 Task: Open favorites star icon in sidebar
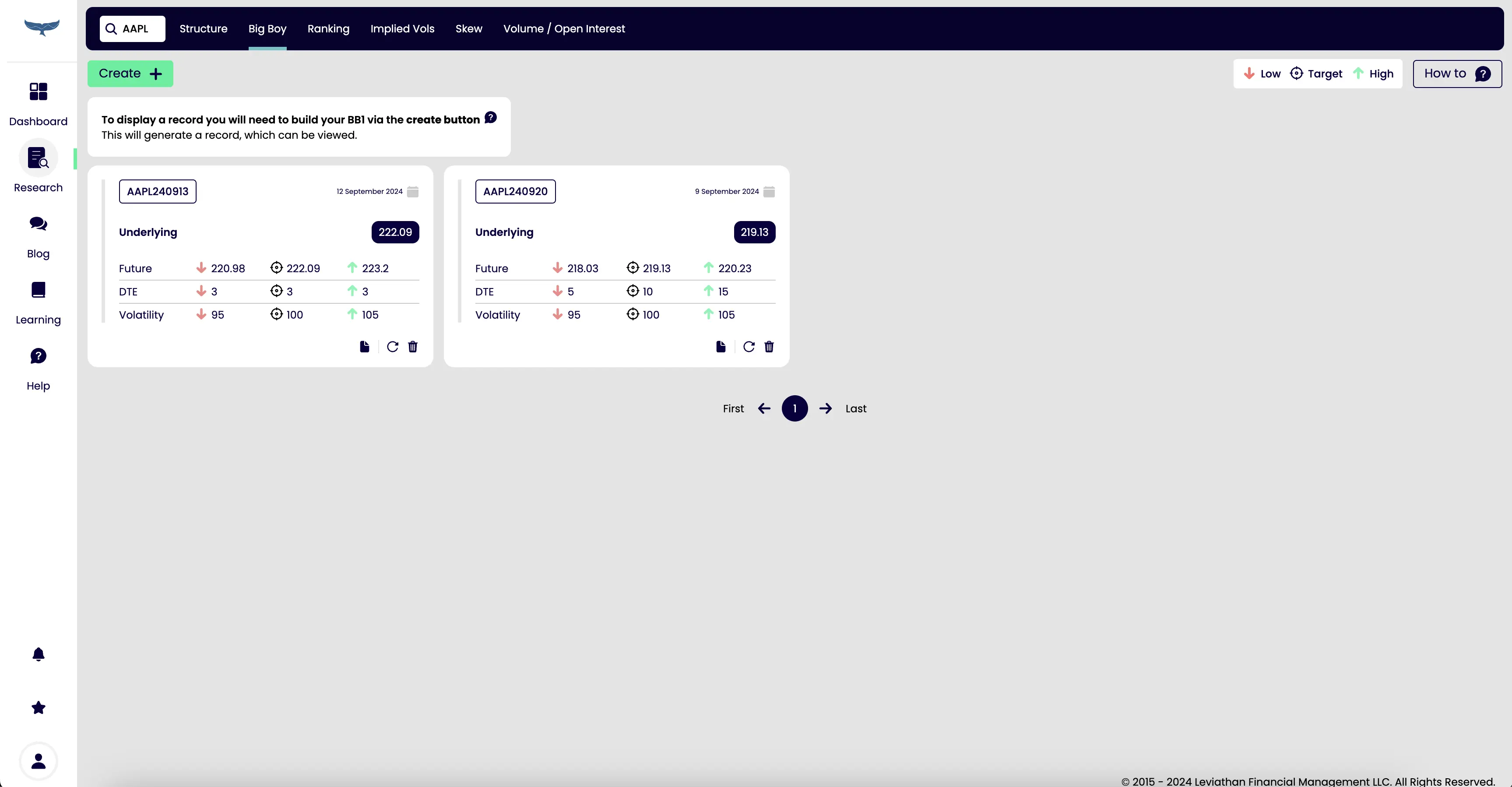tap(38, 708)
